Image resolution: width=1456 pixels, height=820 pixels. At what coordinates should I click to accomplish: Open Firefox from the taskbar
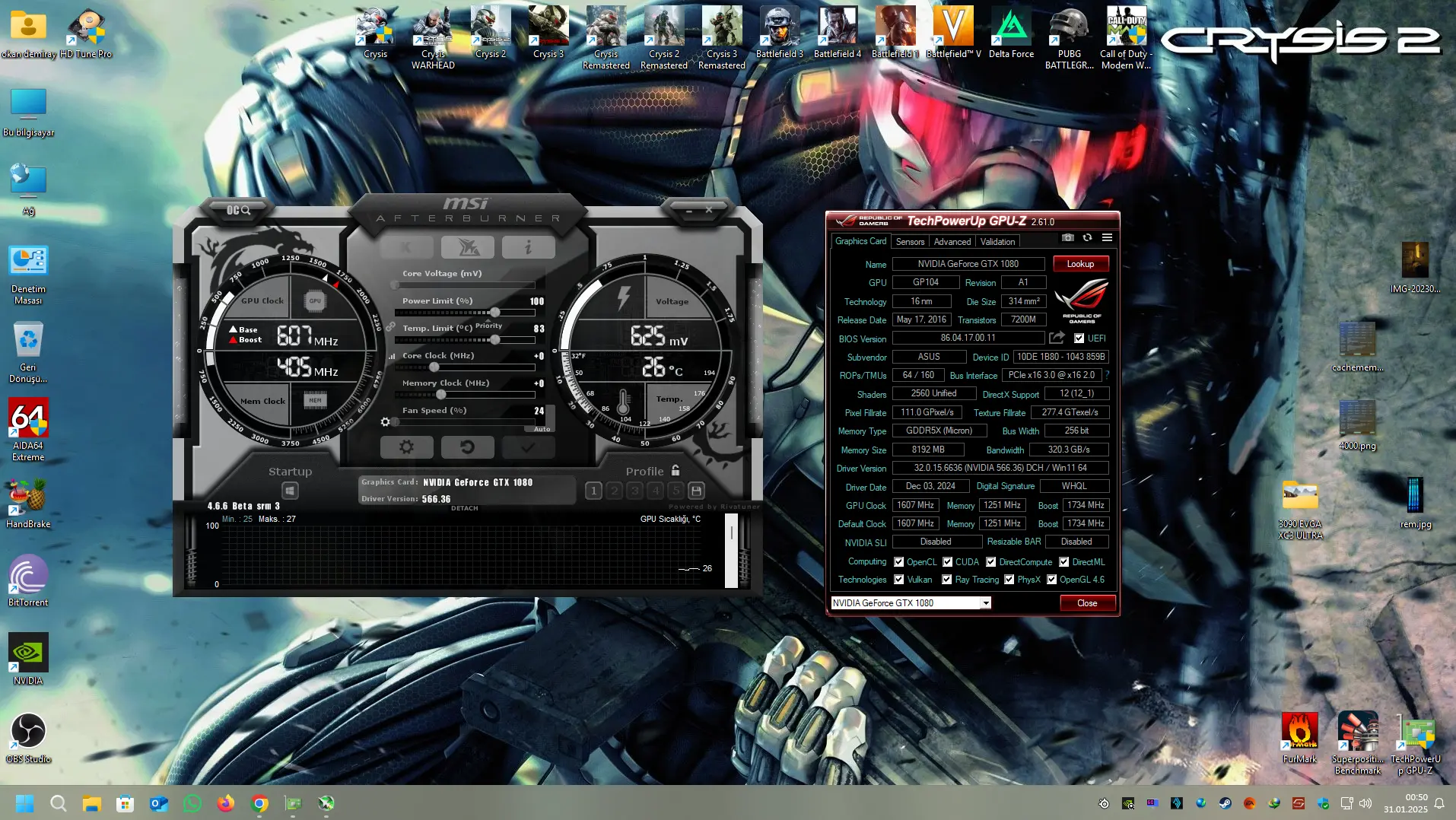(226, 803)
